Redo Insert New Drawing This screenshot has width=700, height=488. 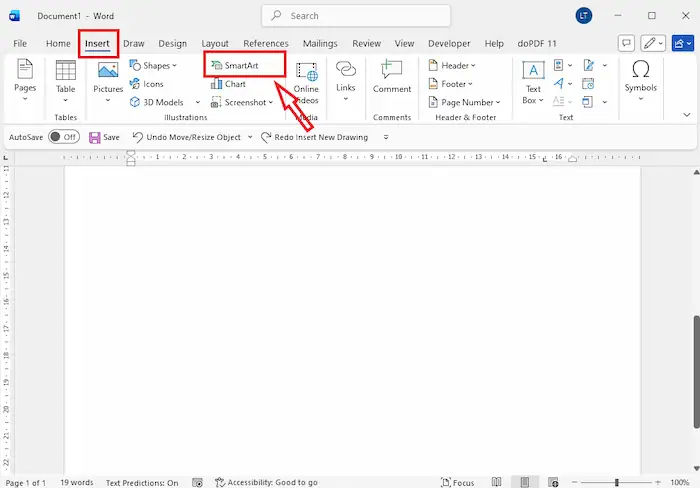[314, 137]
